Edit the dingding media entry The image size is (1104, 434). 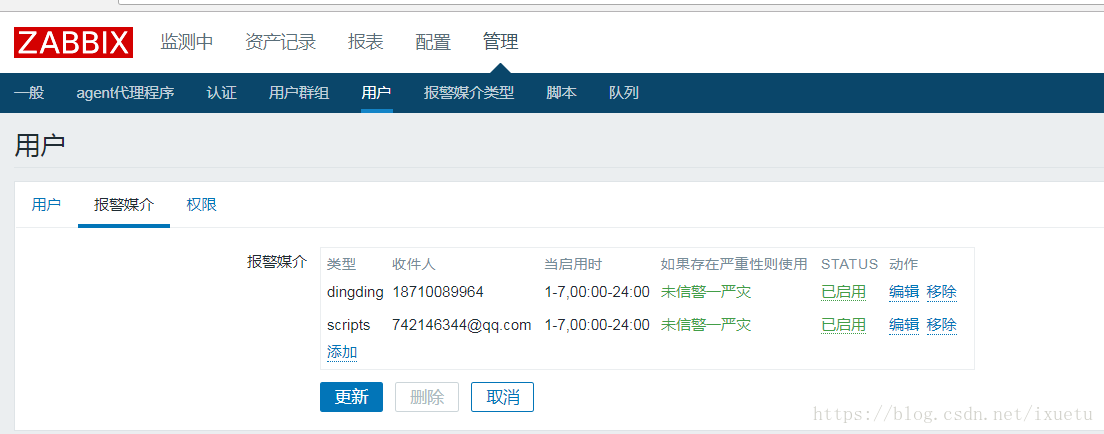tap(904, 292)
